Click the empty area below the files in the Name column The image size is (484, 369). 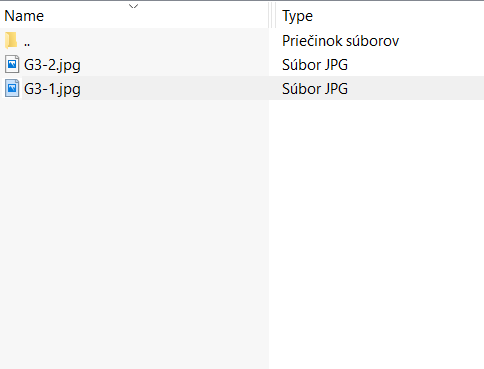[x=134, y=233]
